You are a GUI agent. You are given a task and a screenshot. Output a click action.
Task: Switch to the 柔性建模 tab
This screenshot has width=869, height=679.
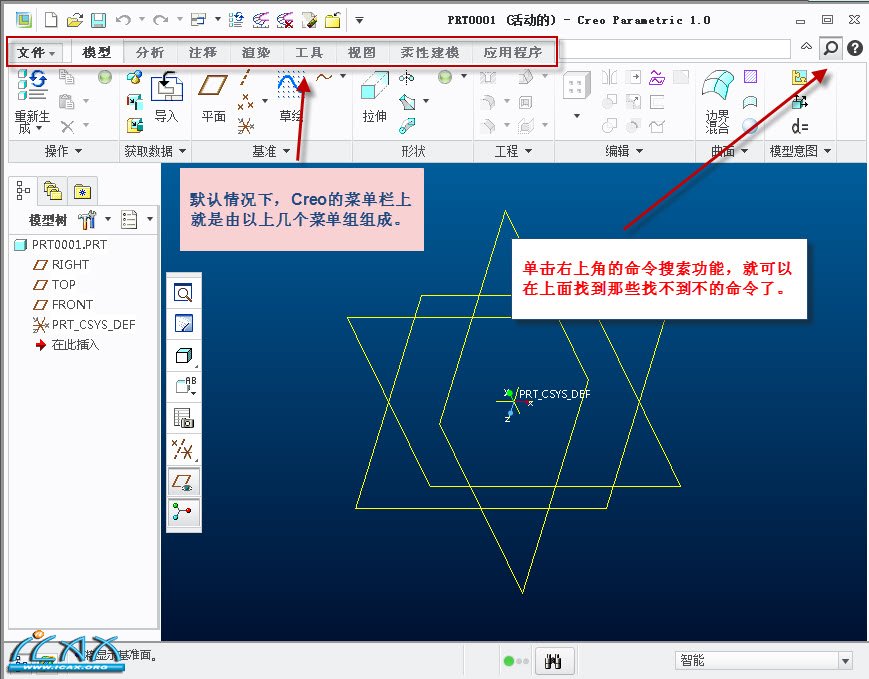point(430,52)
